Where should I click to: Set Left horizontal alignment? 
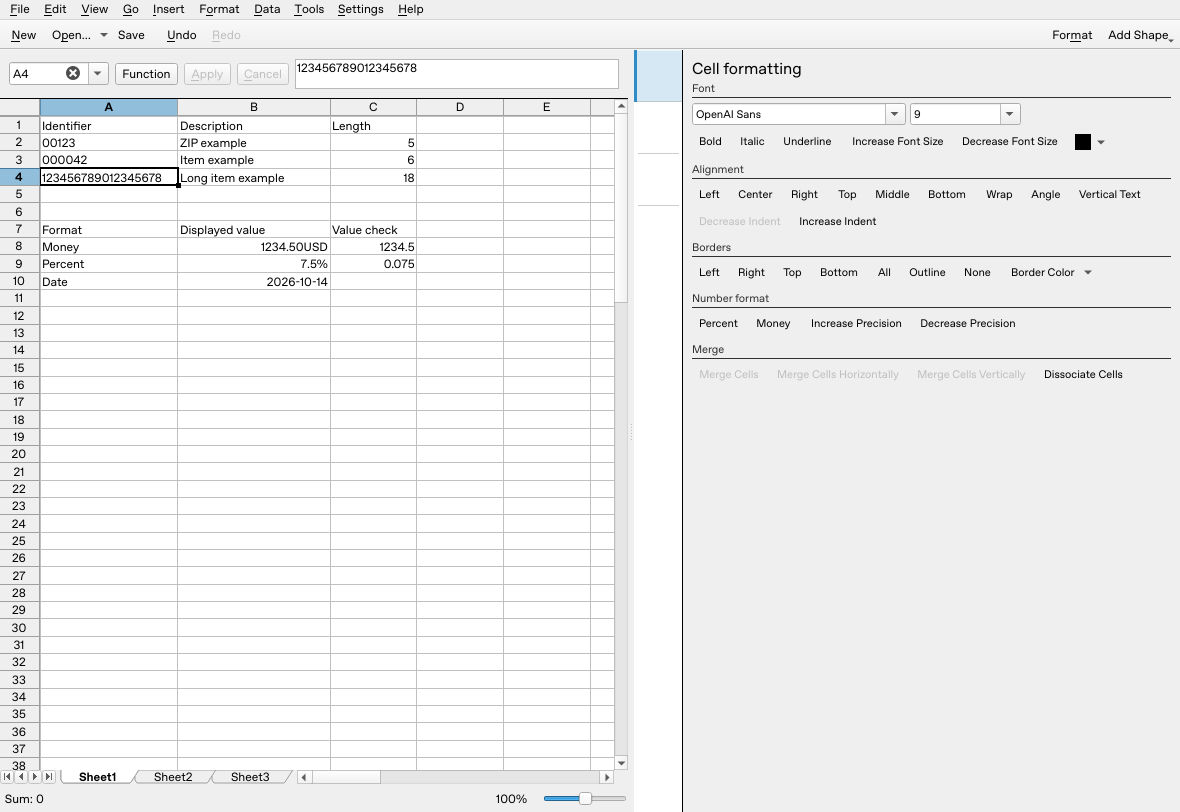pyautogui.click(x=709, y=194)
